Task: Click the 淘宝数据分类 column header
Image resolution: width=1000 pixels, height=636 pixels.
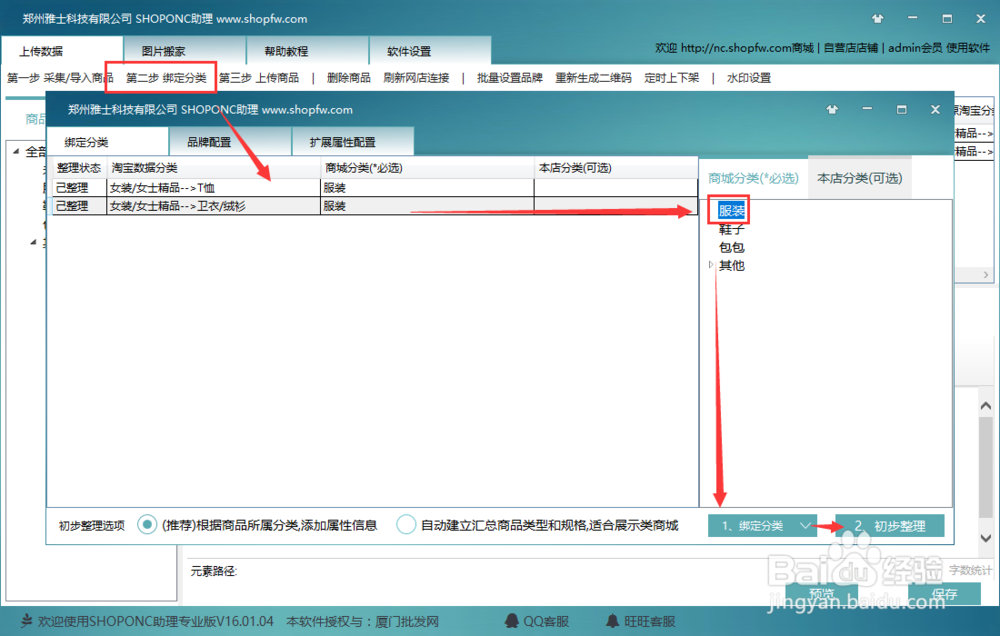Action: (214, 168)
